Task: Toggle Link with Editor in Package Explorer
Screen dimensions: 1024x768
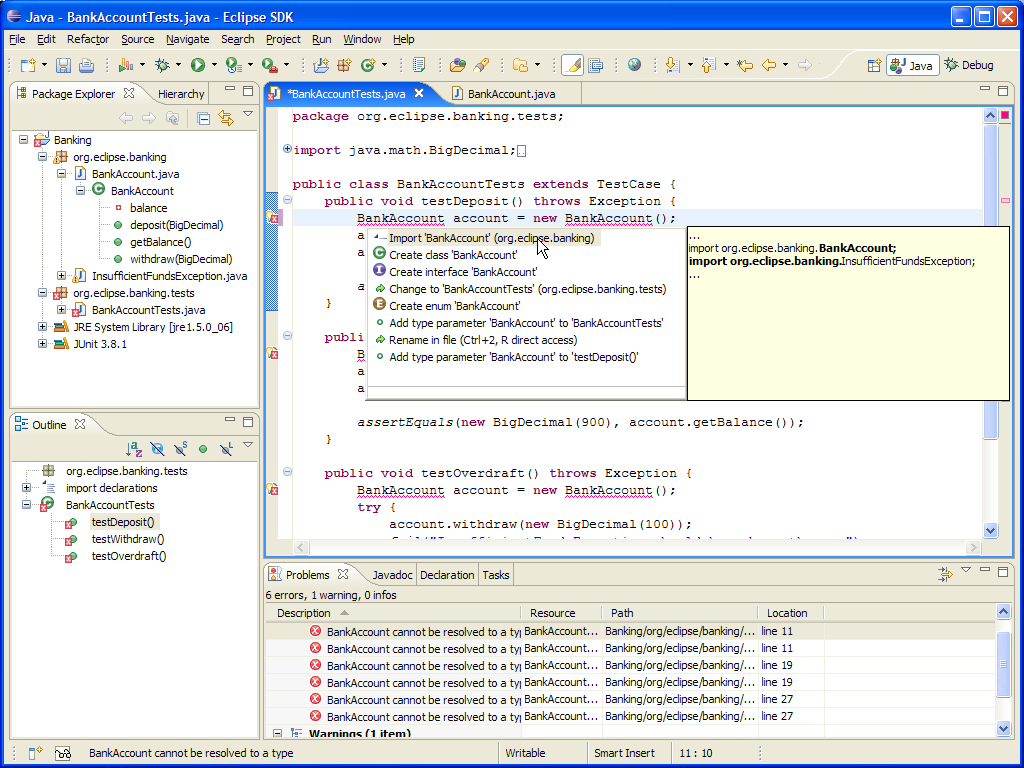Action: [226, 118]
